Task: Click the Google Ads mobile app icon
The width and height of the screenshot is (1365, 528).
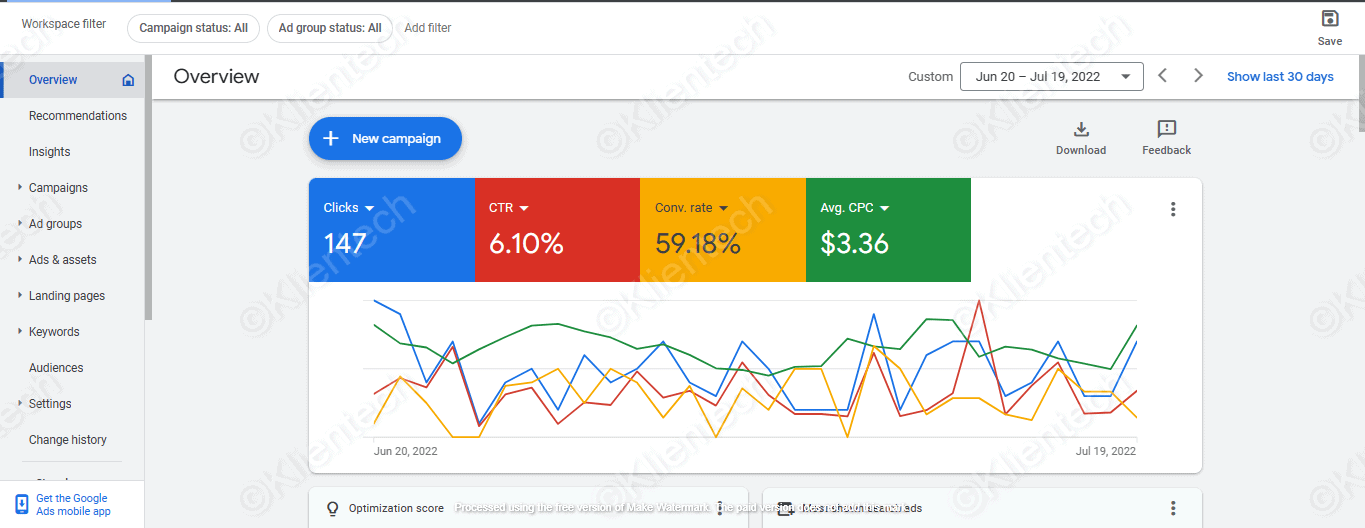Action: (21, 504)
